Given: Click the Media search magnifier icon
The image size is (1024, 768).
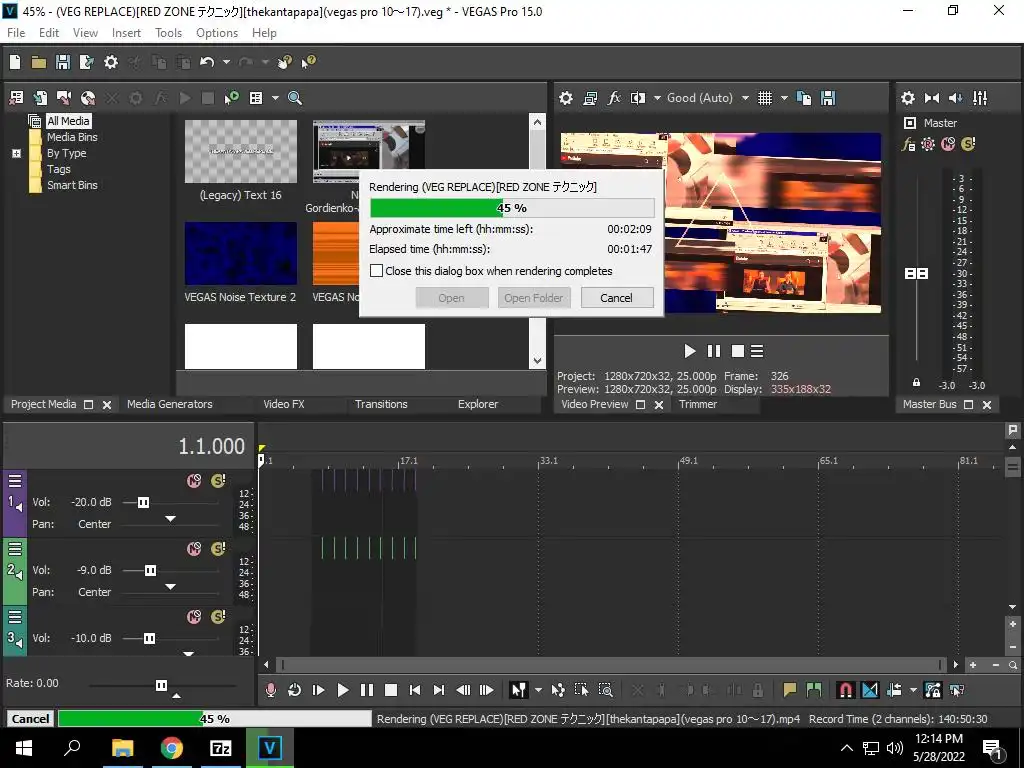Looking at the screenshot, I should 295,98.
